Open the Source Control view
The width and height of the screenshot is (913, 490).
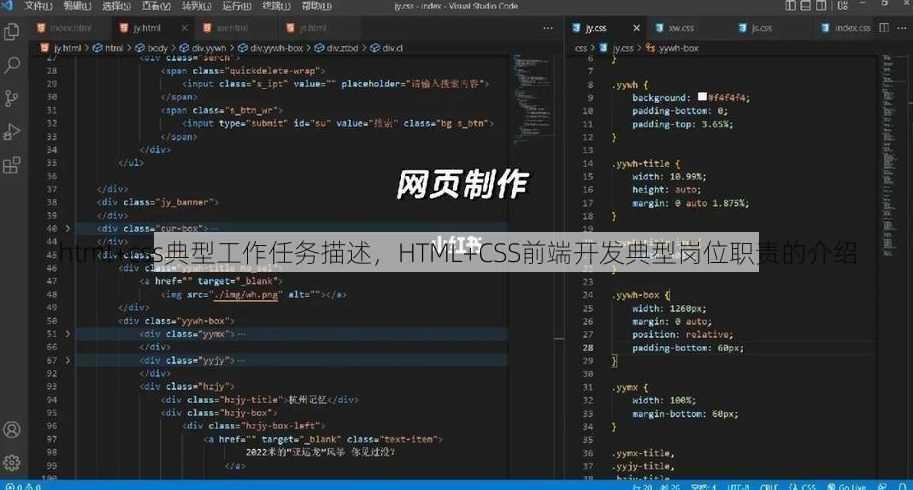[12, 98]
